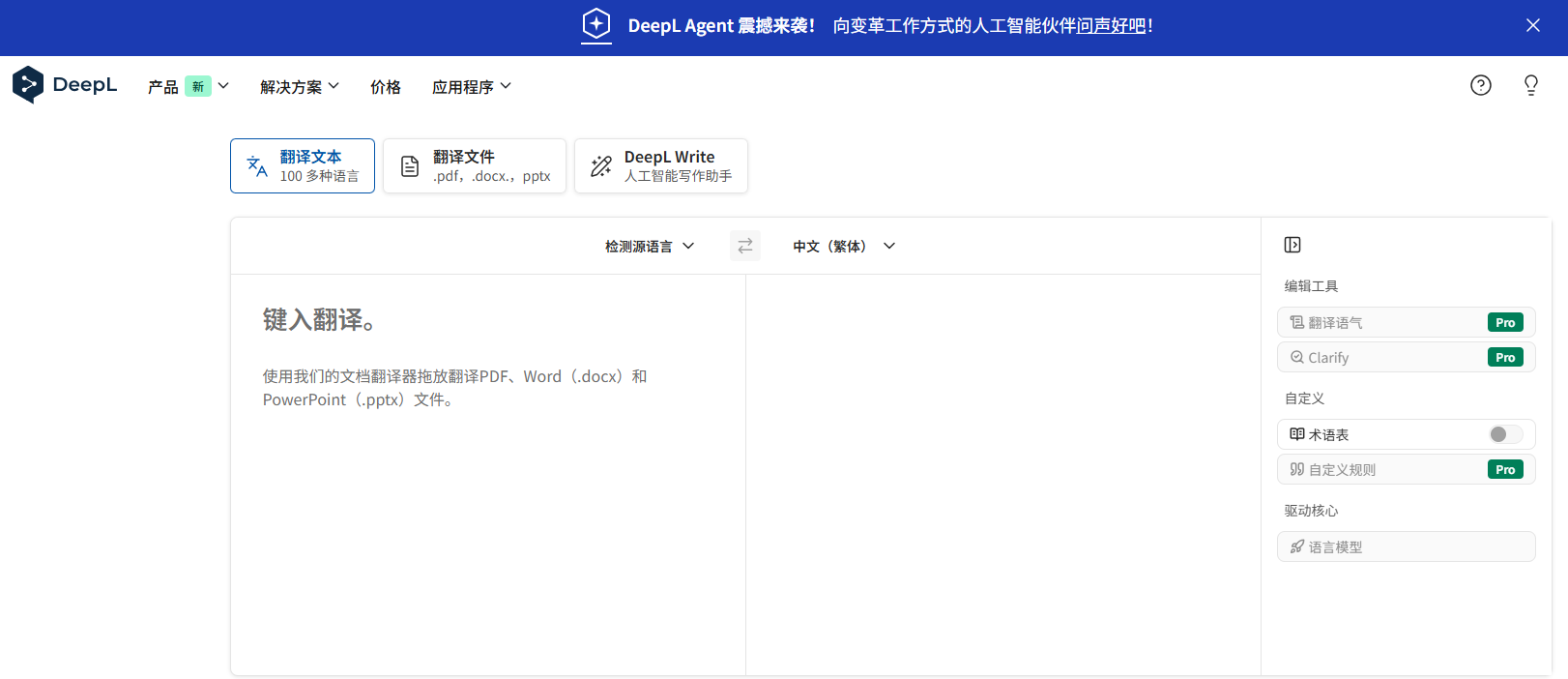Open the 解决方案 menu
This screenshot has height=679, width=1568.
point(300,87)
